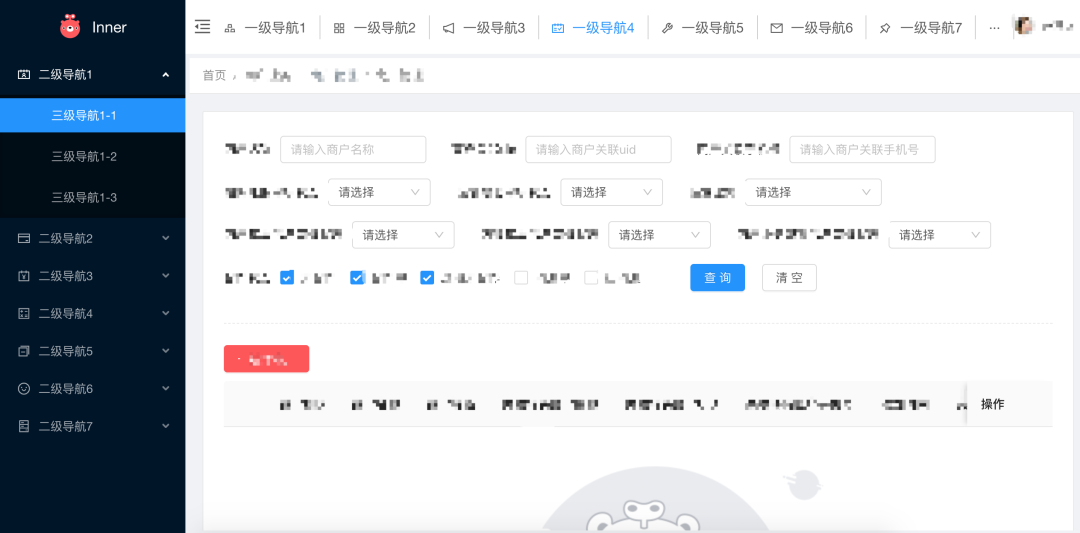
Task: Click the Inner brand name text
Action: click(110, 28)
